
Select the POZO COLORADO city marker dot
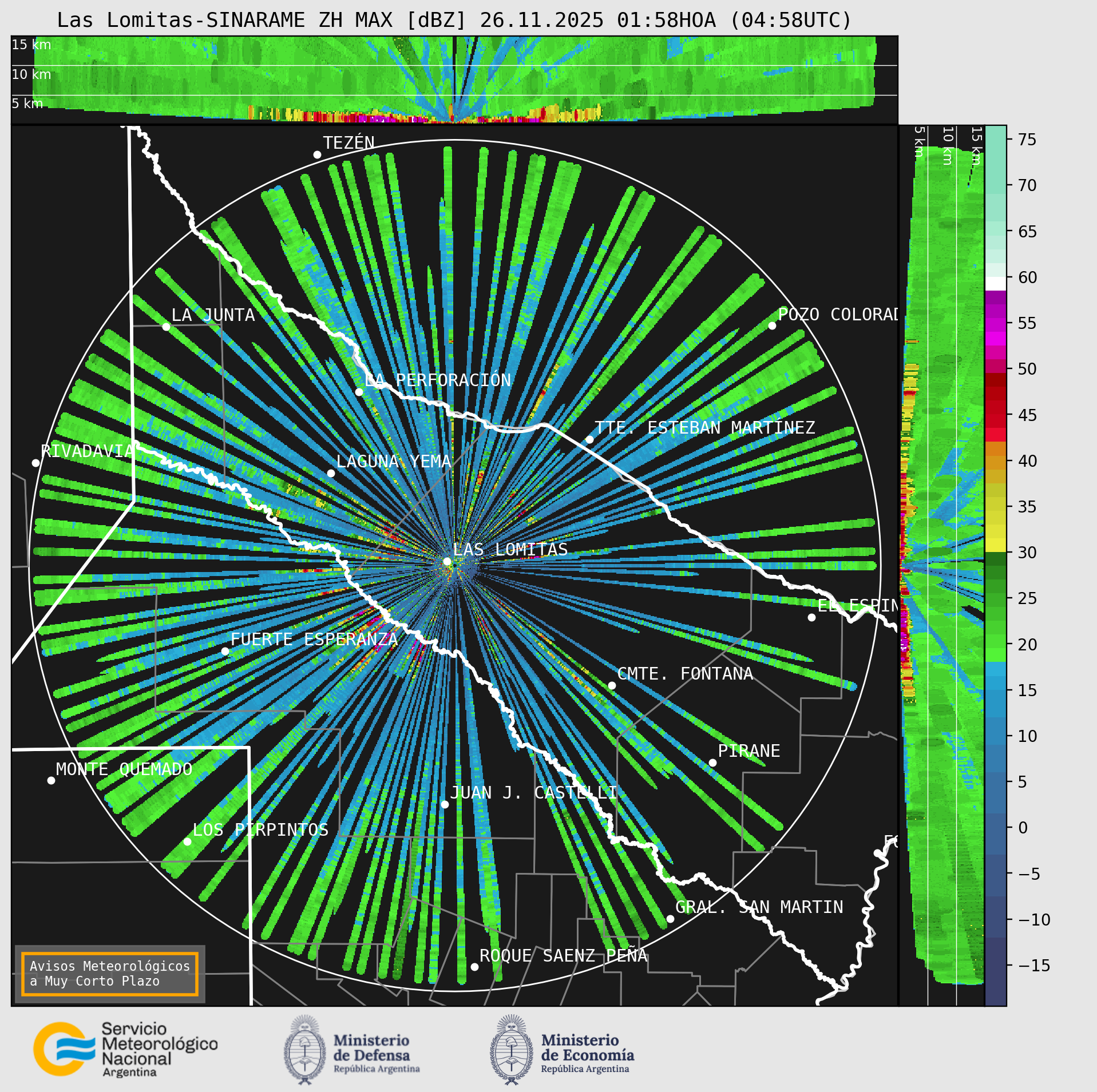tap(772, 325)
